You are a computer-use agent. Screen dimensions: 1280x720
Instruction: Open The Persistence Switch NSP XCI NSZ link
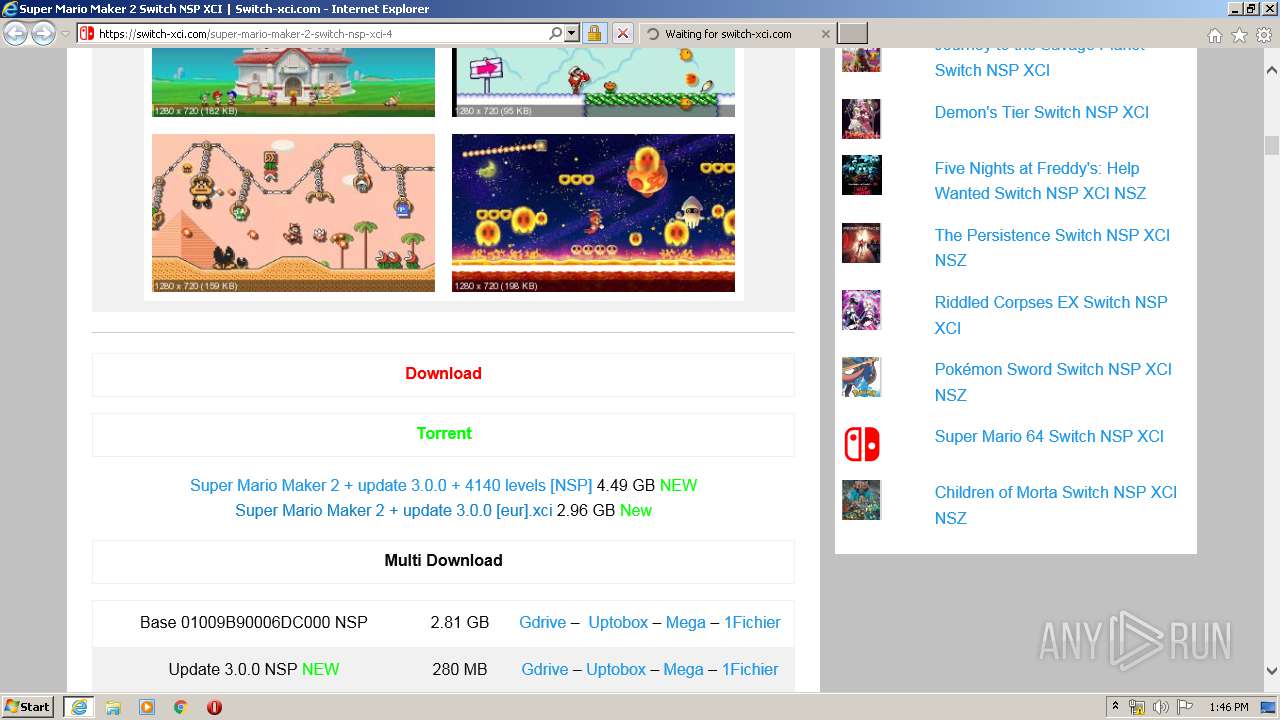[x=1052, y=248]
